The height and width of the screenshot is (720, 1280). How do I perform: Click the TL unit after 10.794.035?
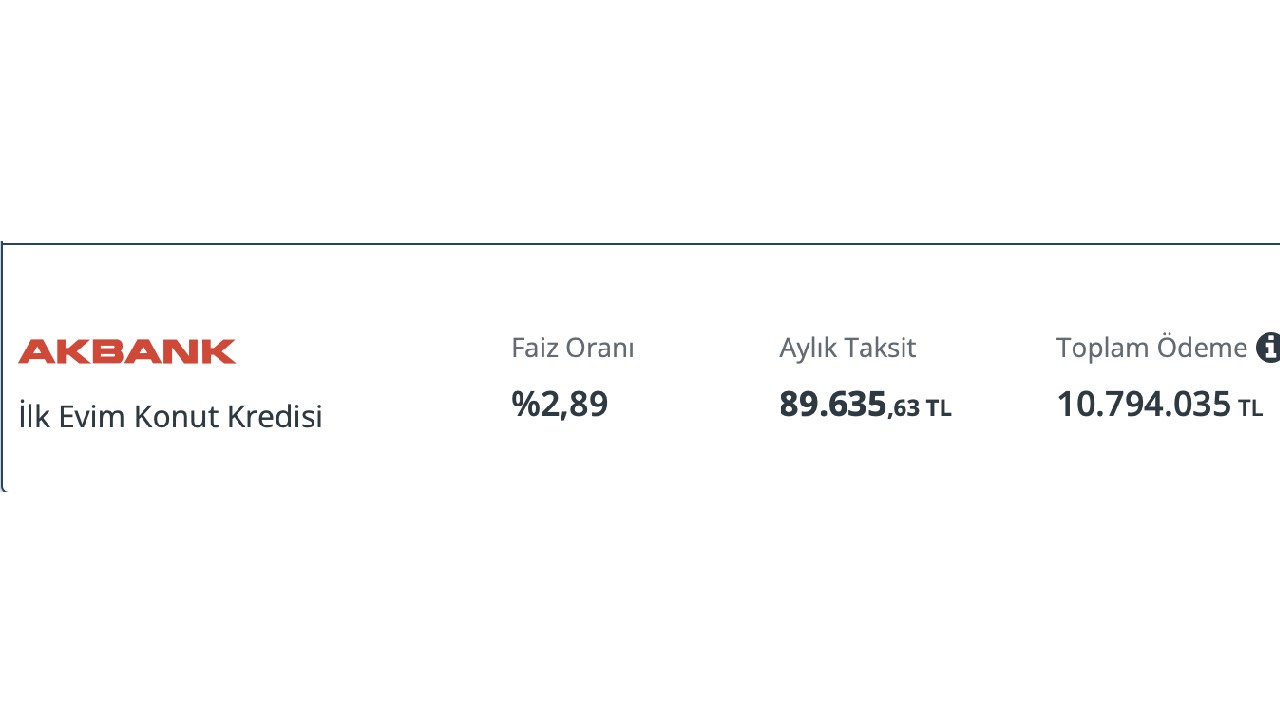[1251, 408]
